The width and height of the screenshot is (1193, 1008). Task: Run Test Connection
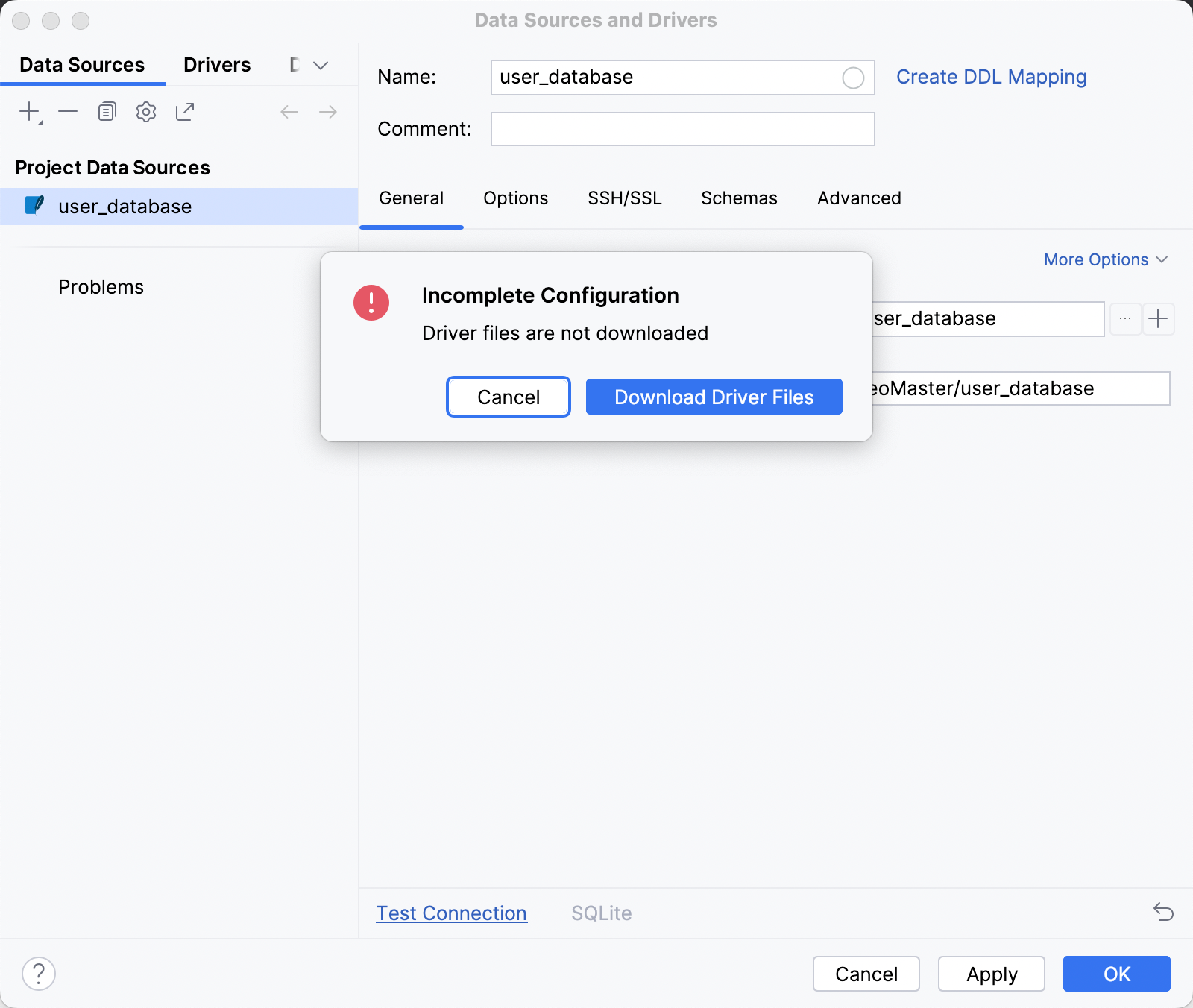451,913
